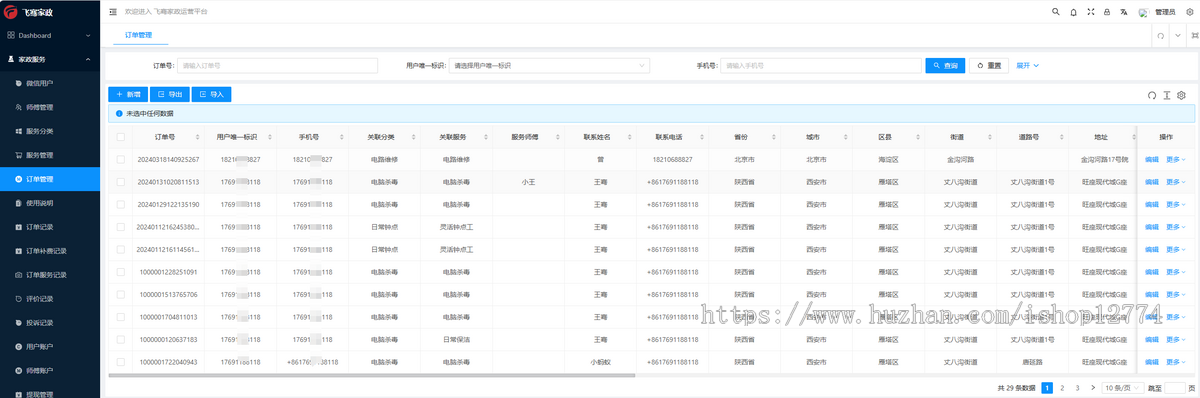This screenshot has width=1200, height=398.
Task: Open 服务管理 in sidebar
Action: click(50, 155)
